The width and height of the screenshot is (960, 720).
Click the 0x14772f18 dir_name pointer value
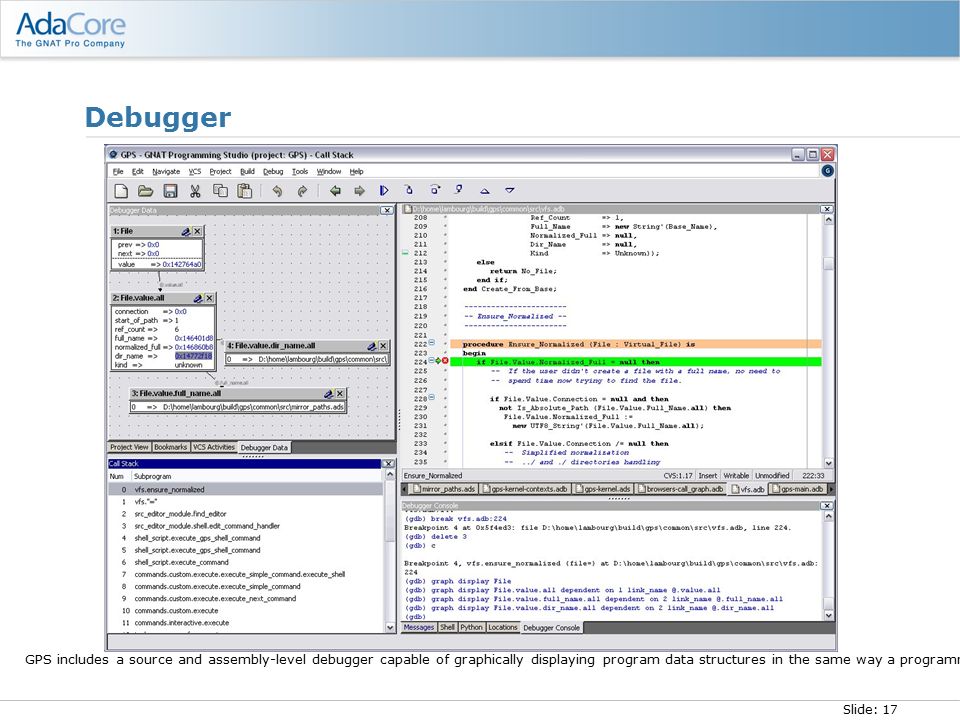coord(193,356)
